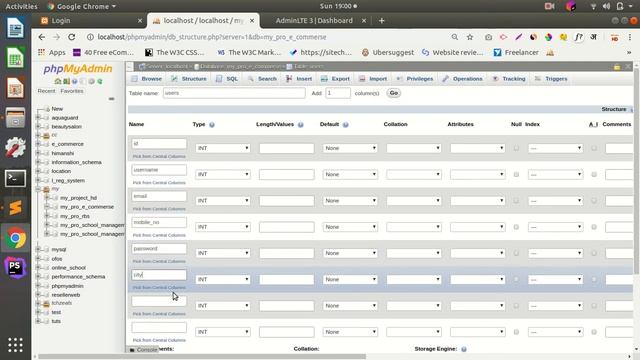Collapse the navigation panel link icon

pyautogui.click(x=111, y=99)
